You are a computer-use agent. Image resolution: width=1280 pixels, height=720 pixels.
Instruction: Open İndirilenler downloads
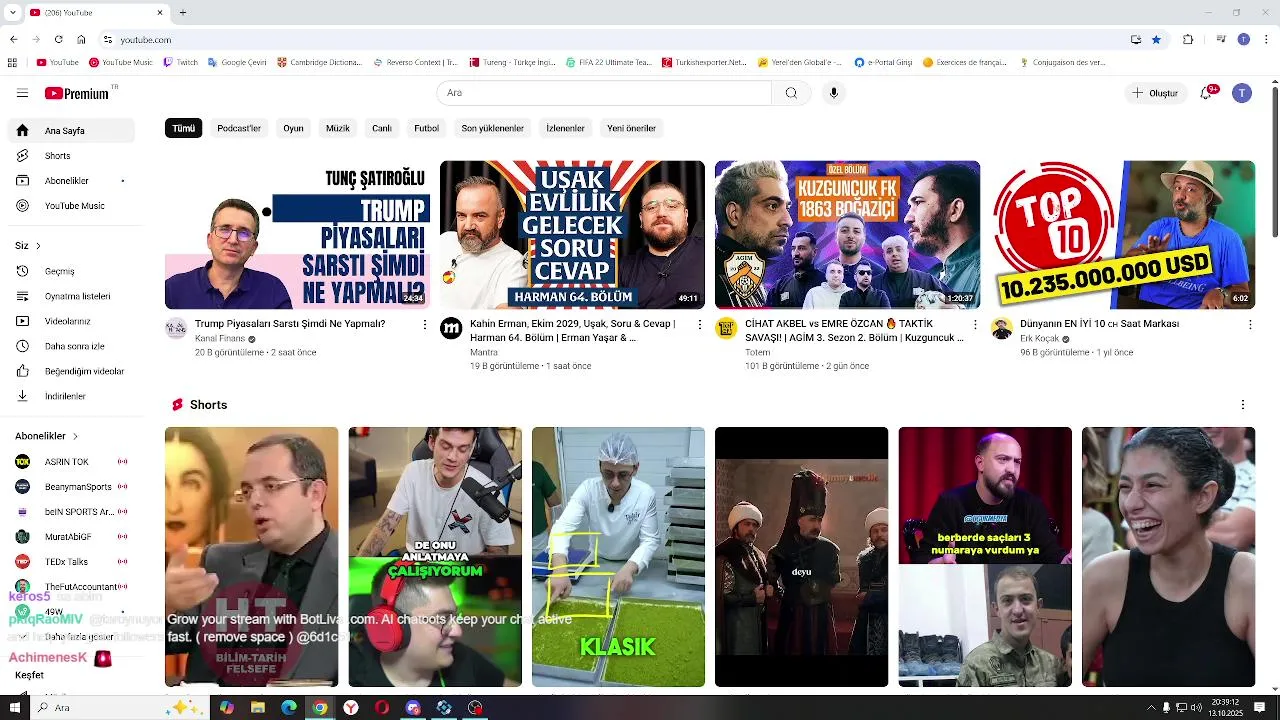(71, 396)
